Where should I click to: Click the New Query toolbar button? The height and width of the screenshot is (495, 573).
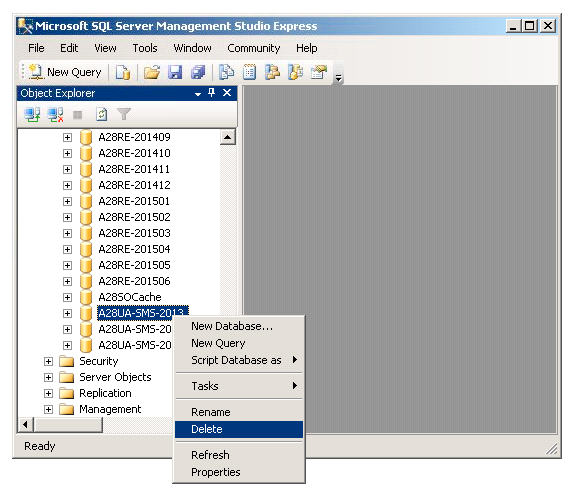(x=65, y=72)
